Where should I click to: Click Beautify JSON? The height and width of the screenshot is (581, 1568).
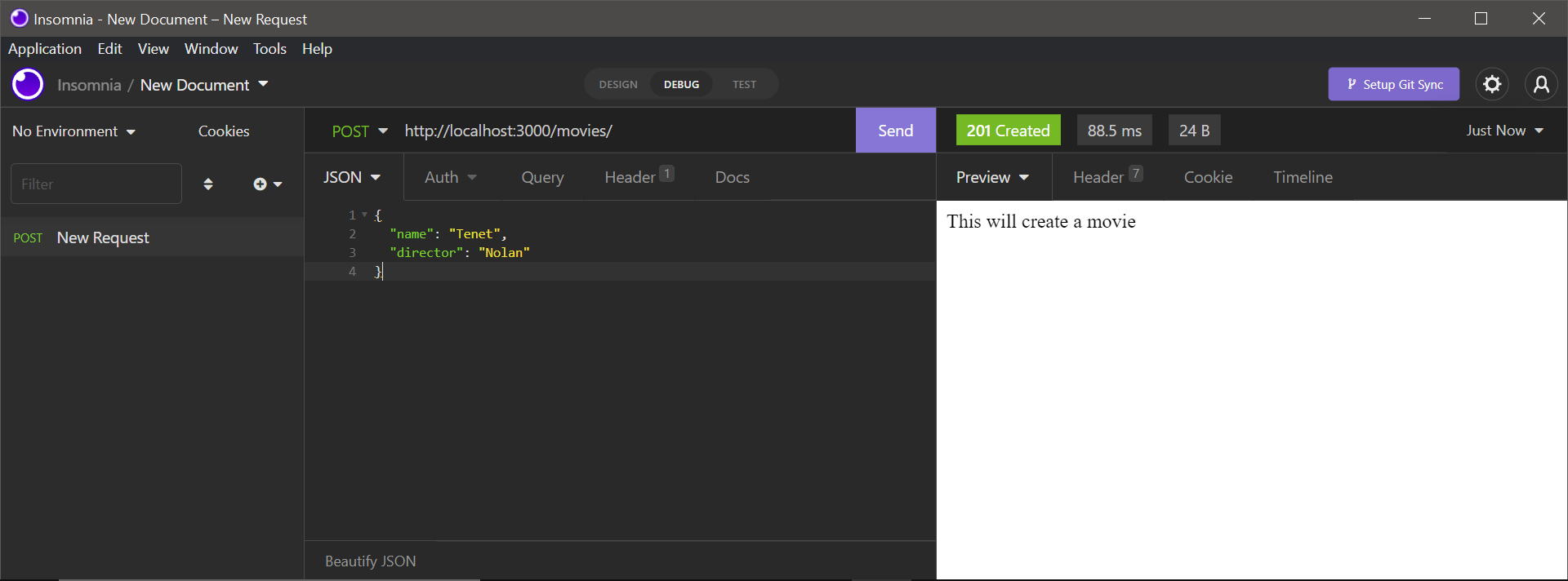370,561
